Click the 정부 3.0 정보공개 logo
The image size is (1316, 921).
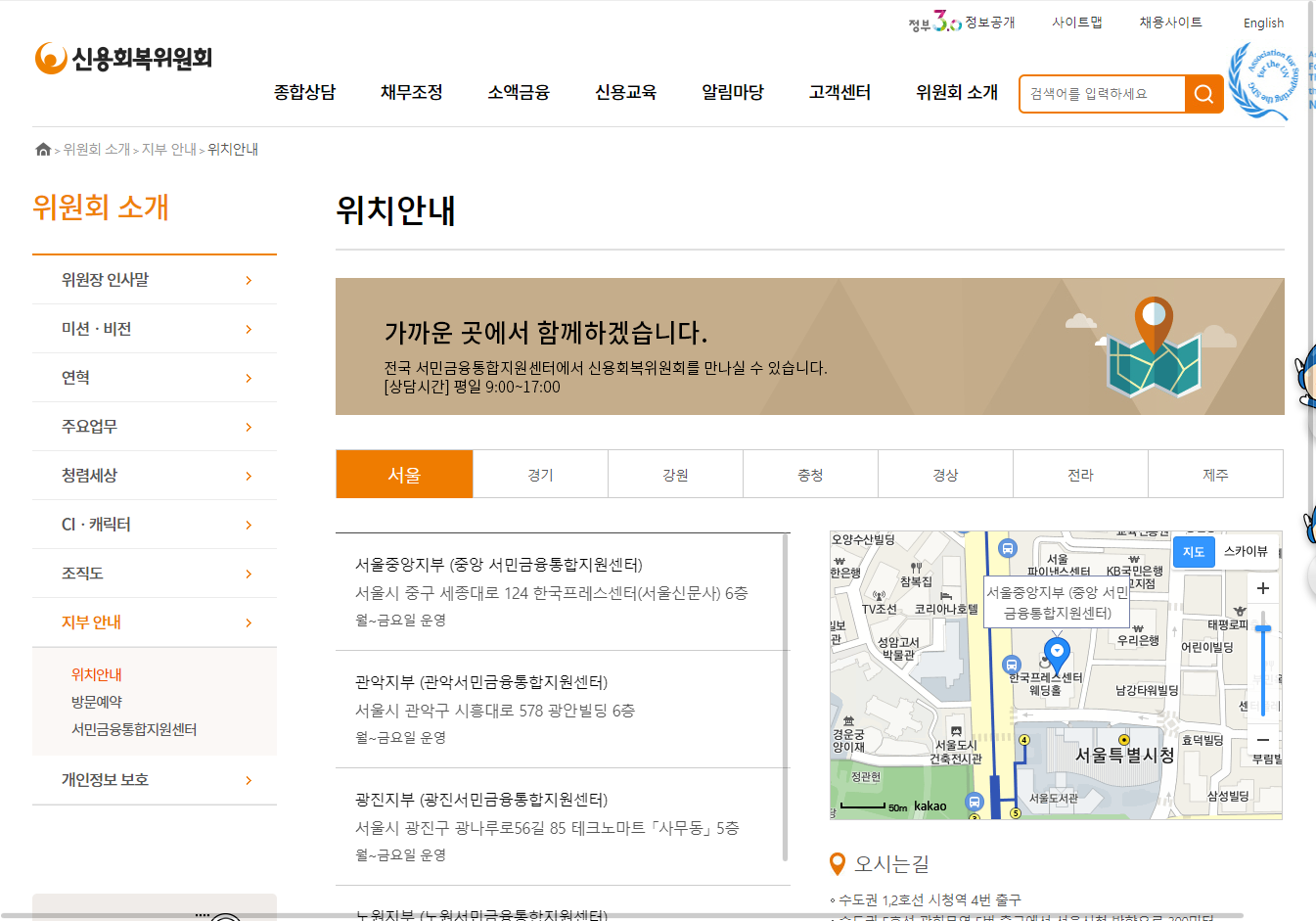click(961, 22)
